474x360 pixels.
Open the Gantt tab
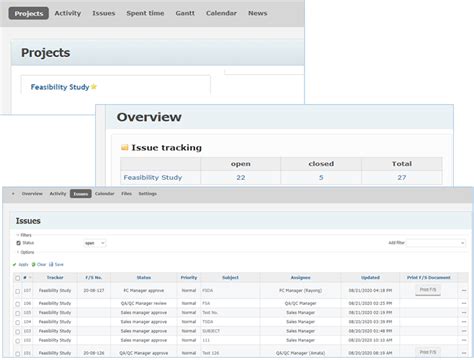(x=185, y=13)
